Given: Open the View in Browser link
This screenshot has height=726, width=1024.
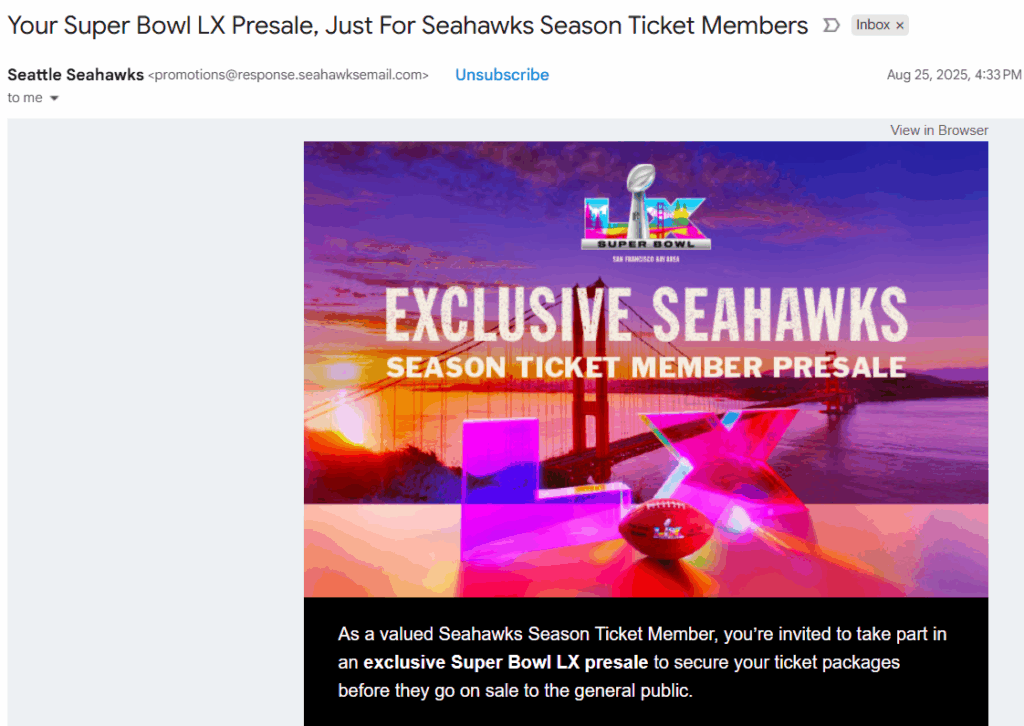Looking at the screenshot, I should pos(939,130).
